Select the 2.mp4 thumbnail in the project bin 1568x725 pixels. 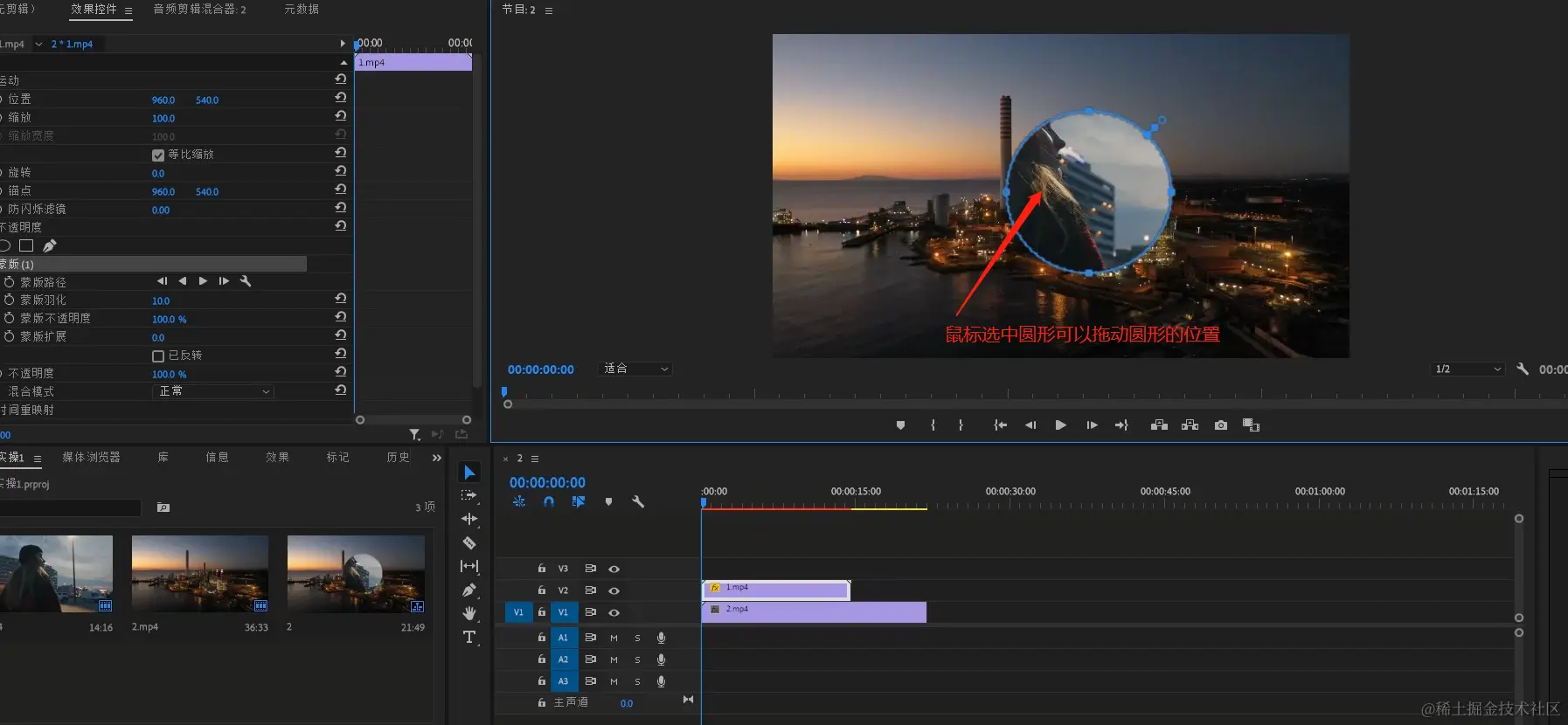point(200,574)
